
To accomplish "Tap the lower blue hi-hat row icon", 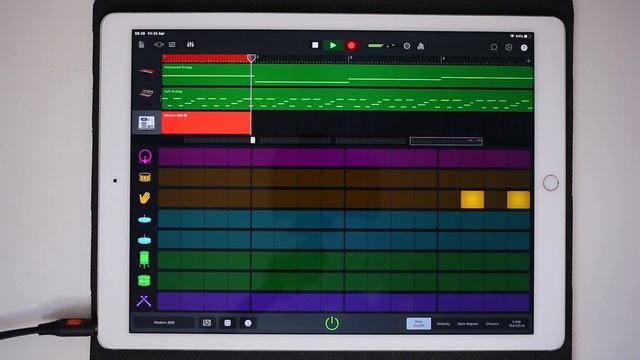I will tap(144, 240).
